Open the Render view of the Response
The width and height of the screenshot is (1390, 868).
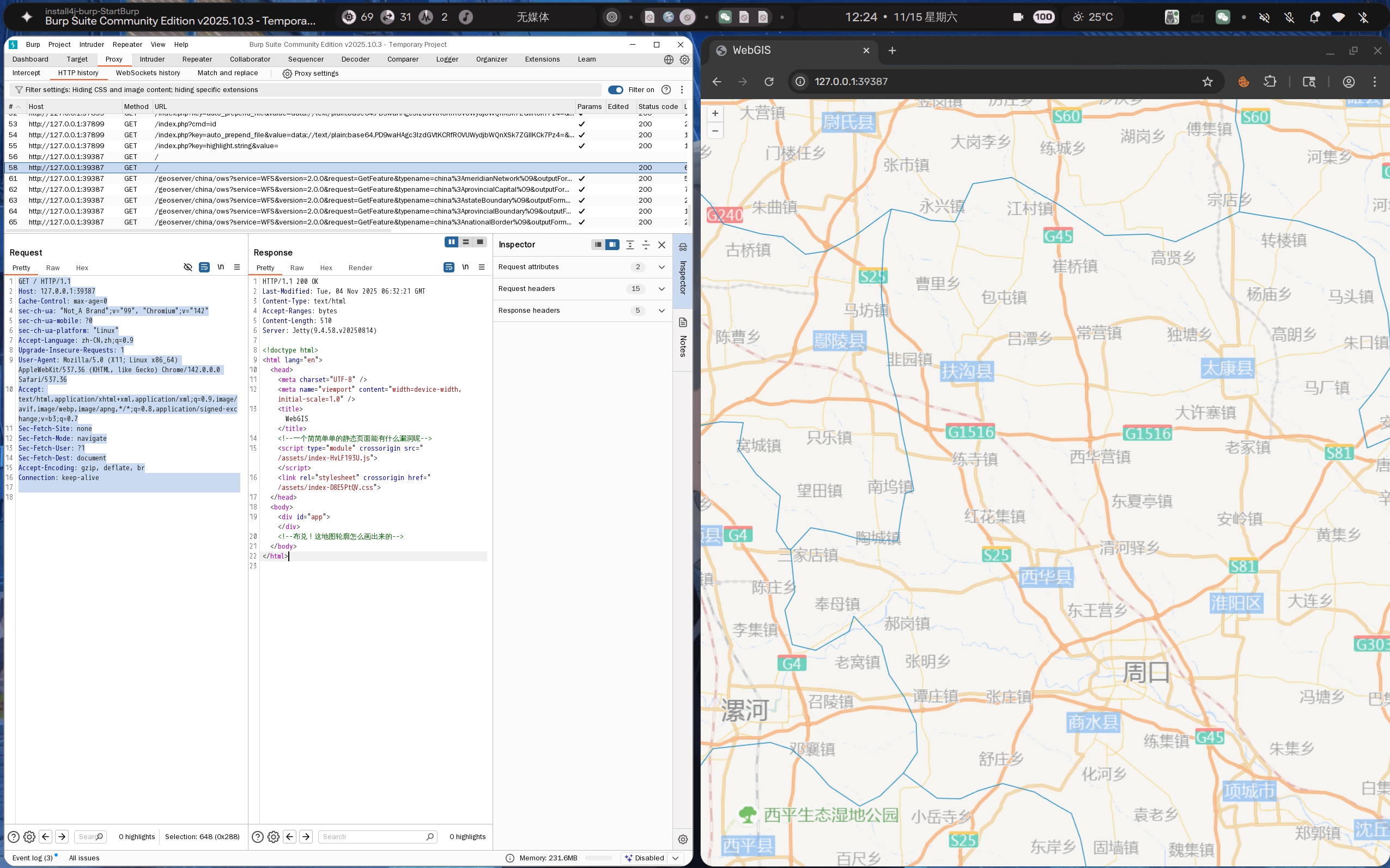(x=360, y=268)
